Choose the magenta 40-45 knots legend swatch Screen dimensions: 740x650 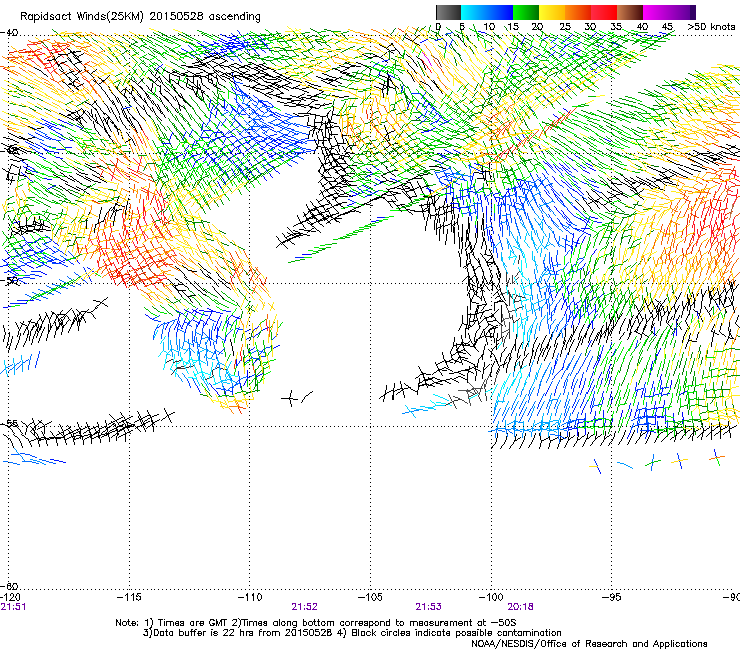[656, 12]
